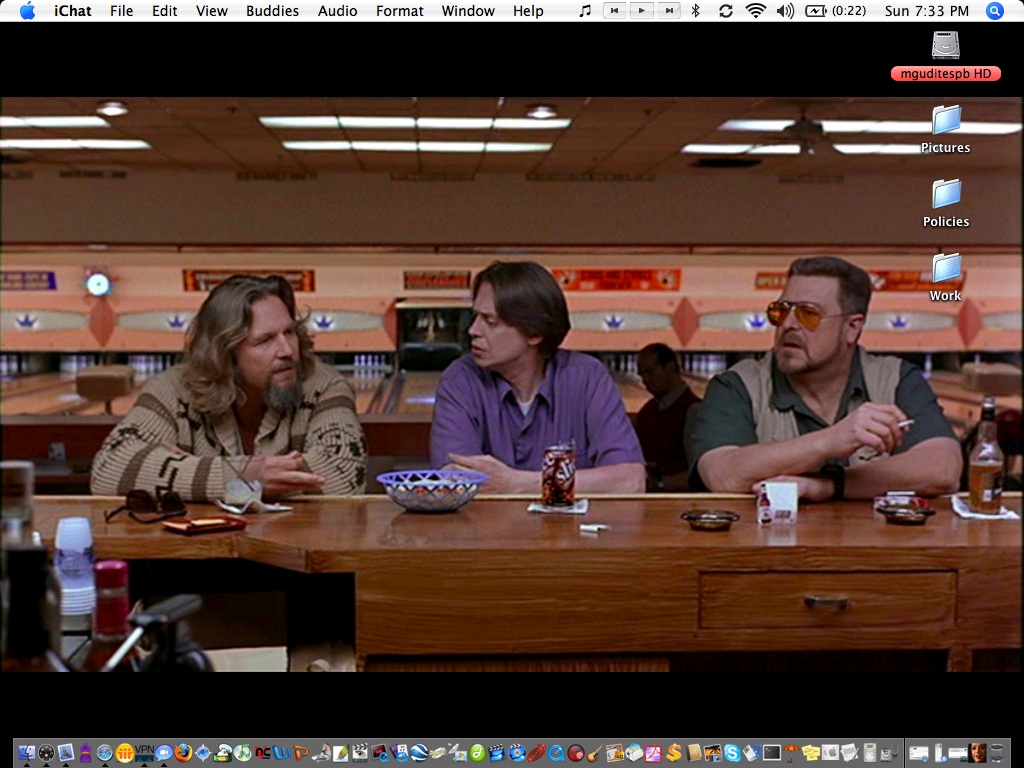Open Mail stamp icon in Dock
This screenshot has width=1024, height=768.
[66, 752]
